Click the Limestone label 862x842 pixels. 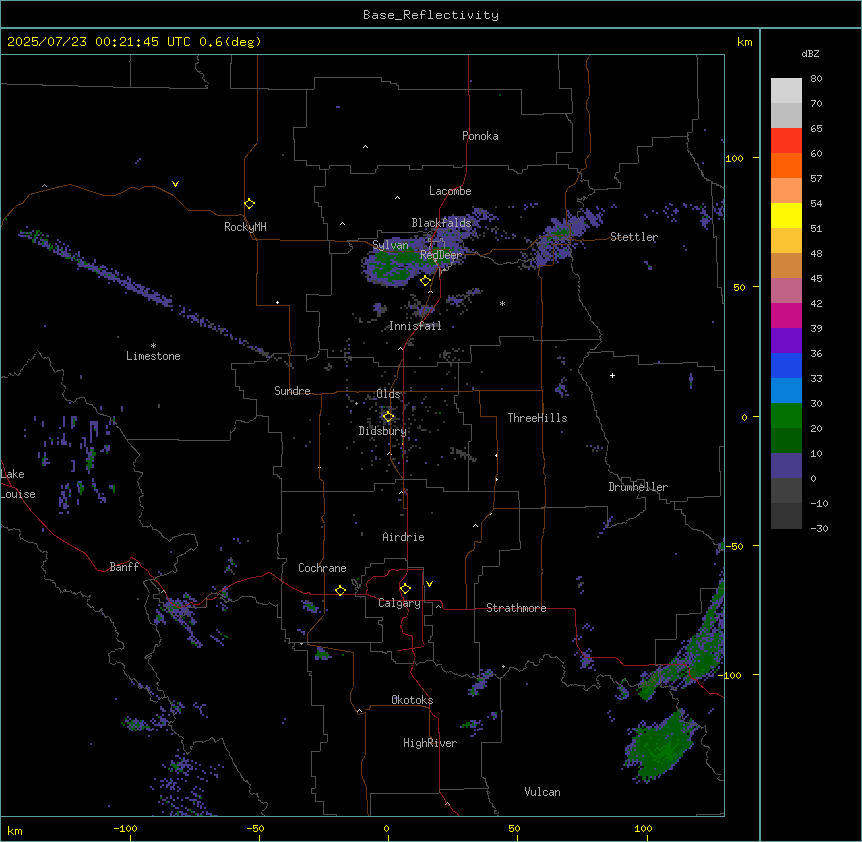click(153, 356)
